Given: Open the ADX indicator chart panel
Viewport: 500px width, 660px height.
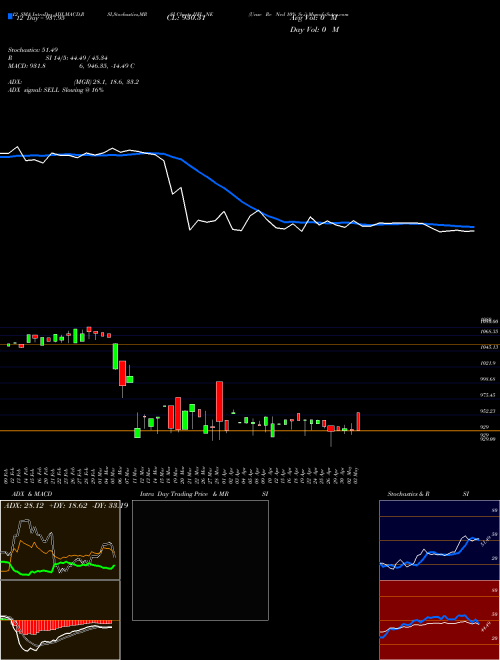Looking at the screenshot, I should (60, 540).
